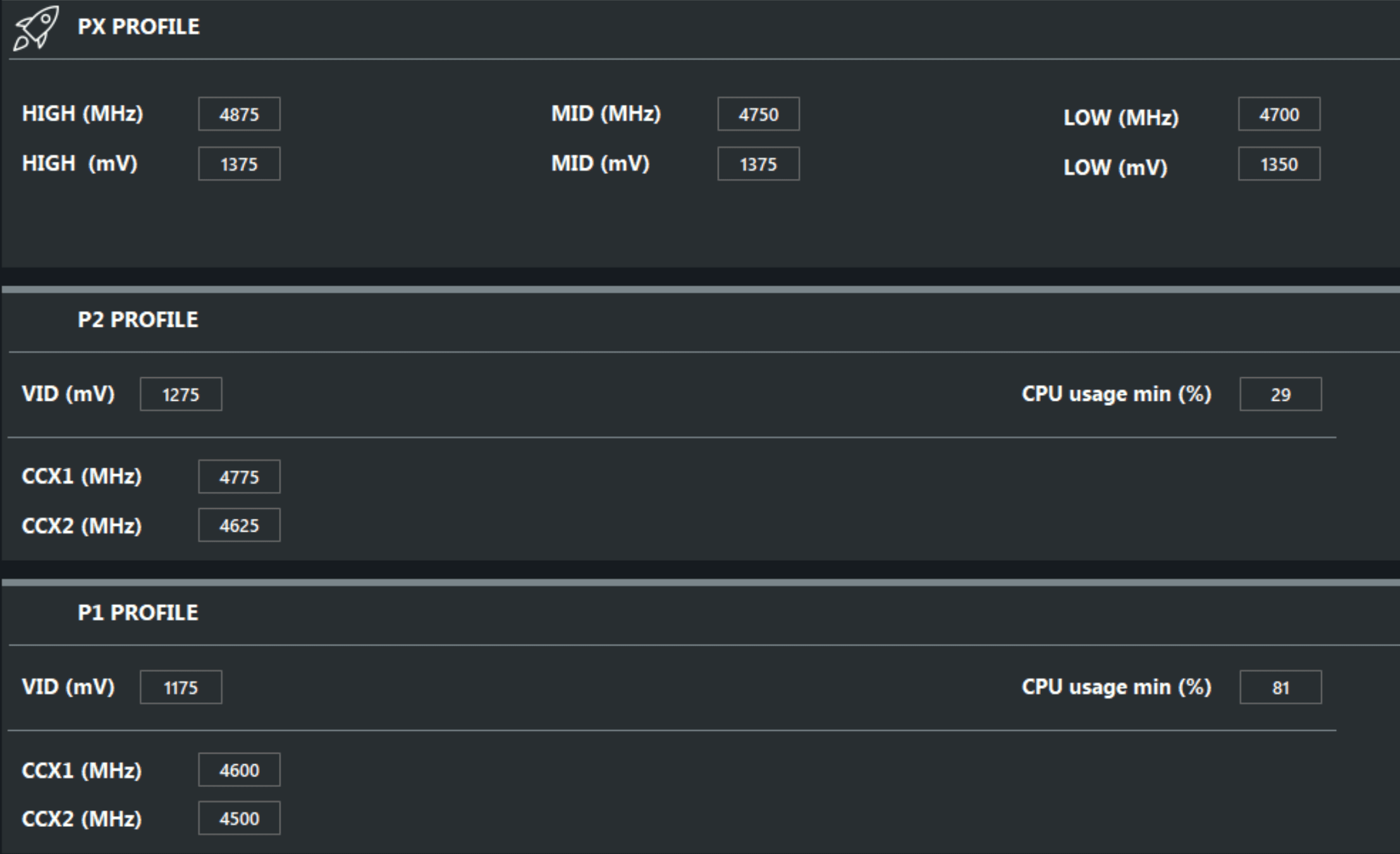This screenshot has height=854, width=1400.
Task: Select P1 CPU usage min field showing 81
Action: coord(1280,687)
